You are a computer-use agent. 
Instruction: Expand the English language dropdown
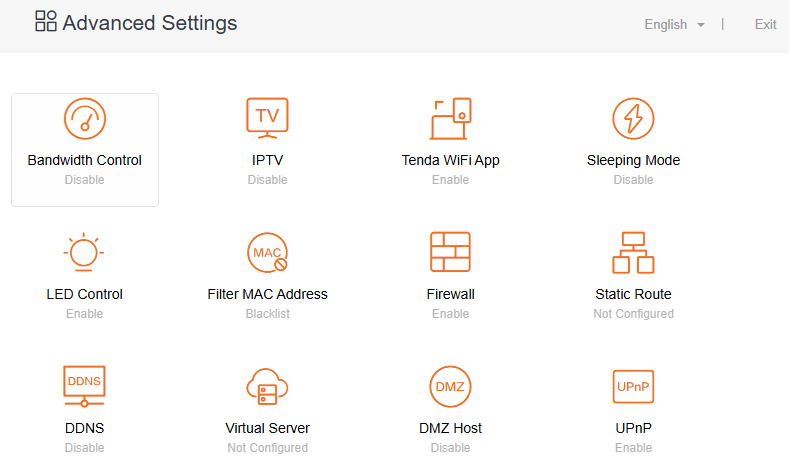[666, 24]
